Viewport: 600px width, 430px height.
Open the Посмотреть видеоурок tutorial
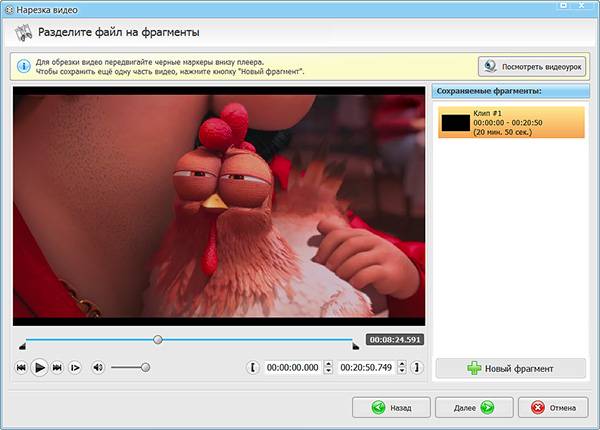(x=532, y=67)
